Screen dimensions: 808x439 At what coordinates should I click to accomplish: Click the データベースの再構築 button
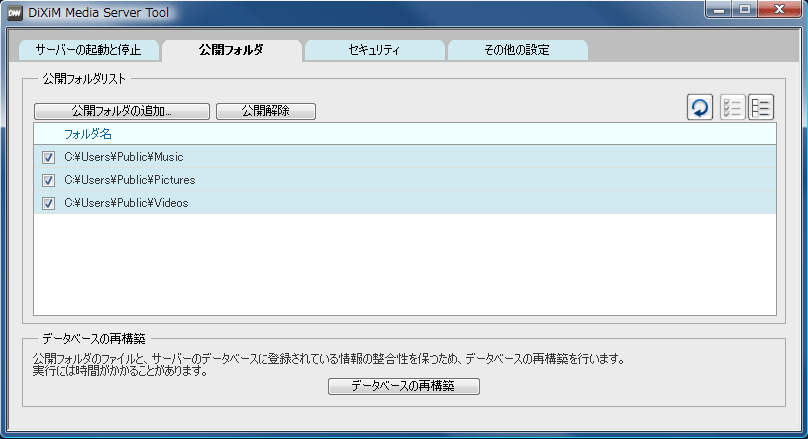point(403,386)
